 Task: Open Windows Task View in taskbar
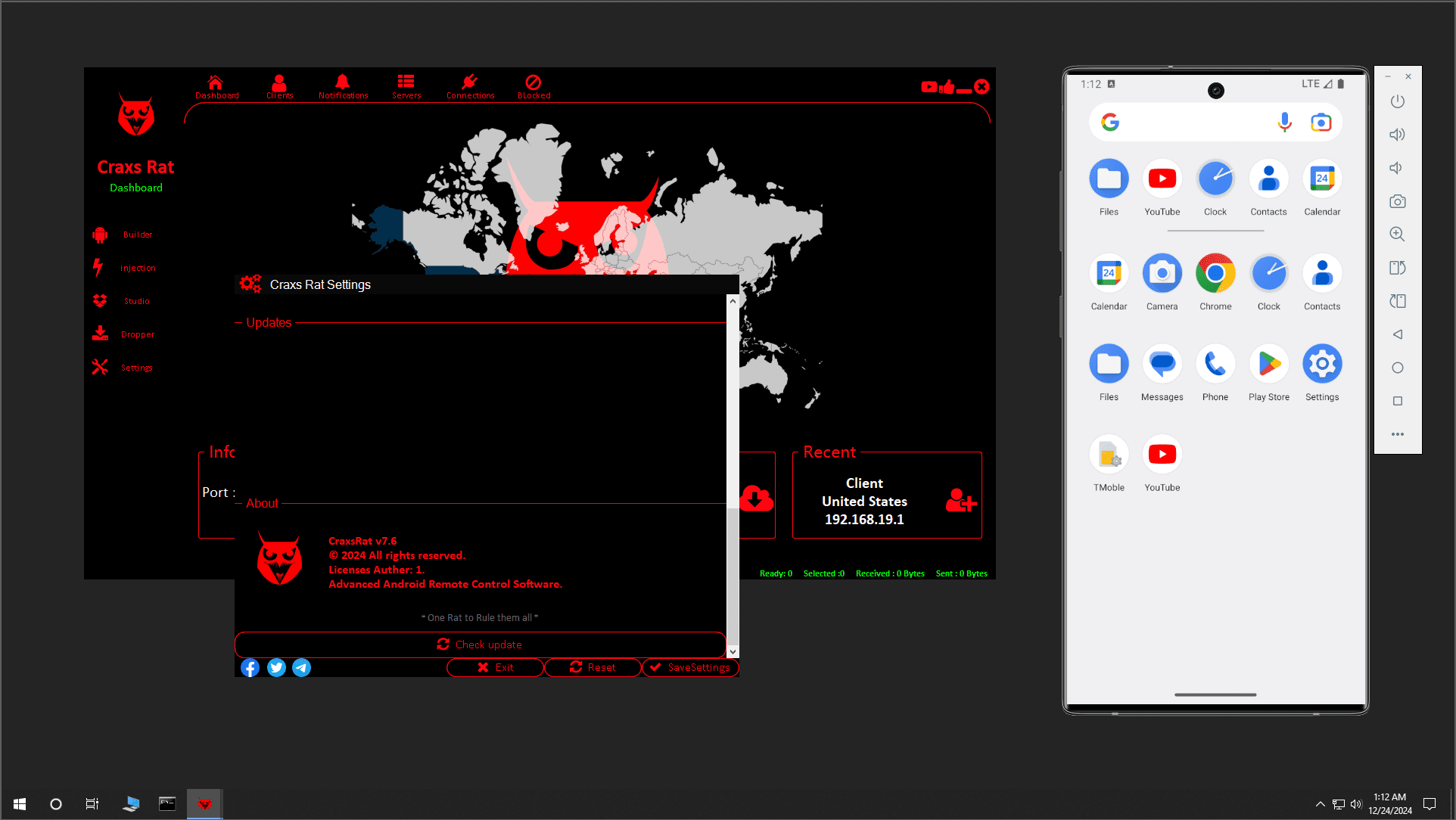tap(92, 804)
